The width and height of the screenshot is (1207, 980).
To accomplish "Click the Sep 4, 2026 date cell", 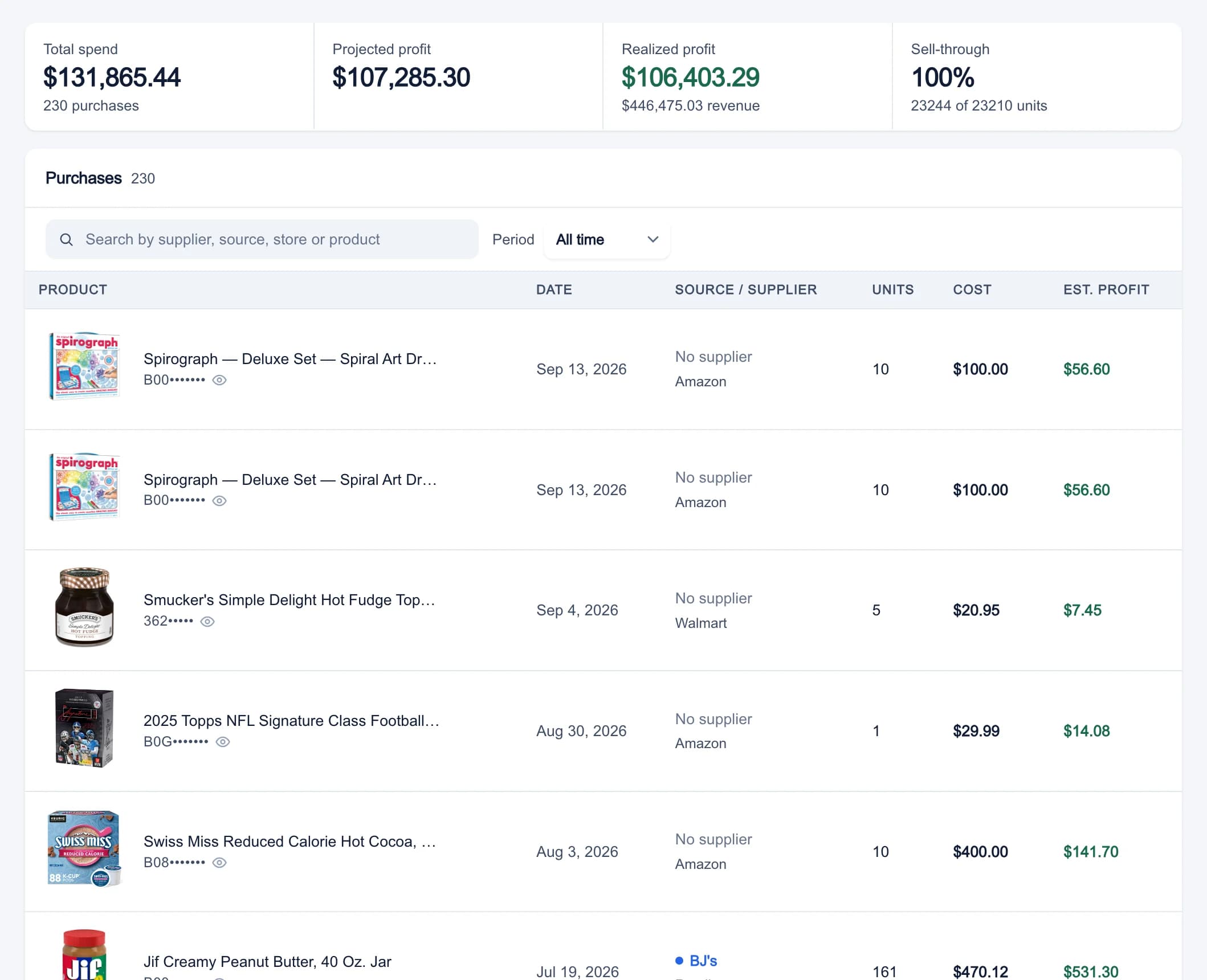I will click(x=577, y=610).
